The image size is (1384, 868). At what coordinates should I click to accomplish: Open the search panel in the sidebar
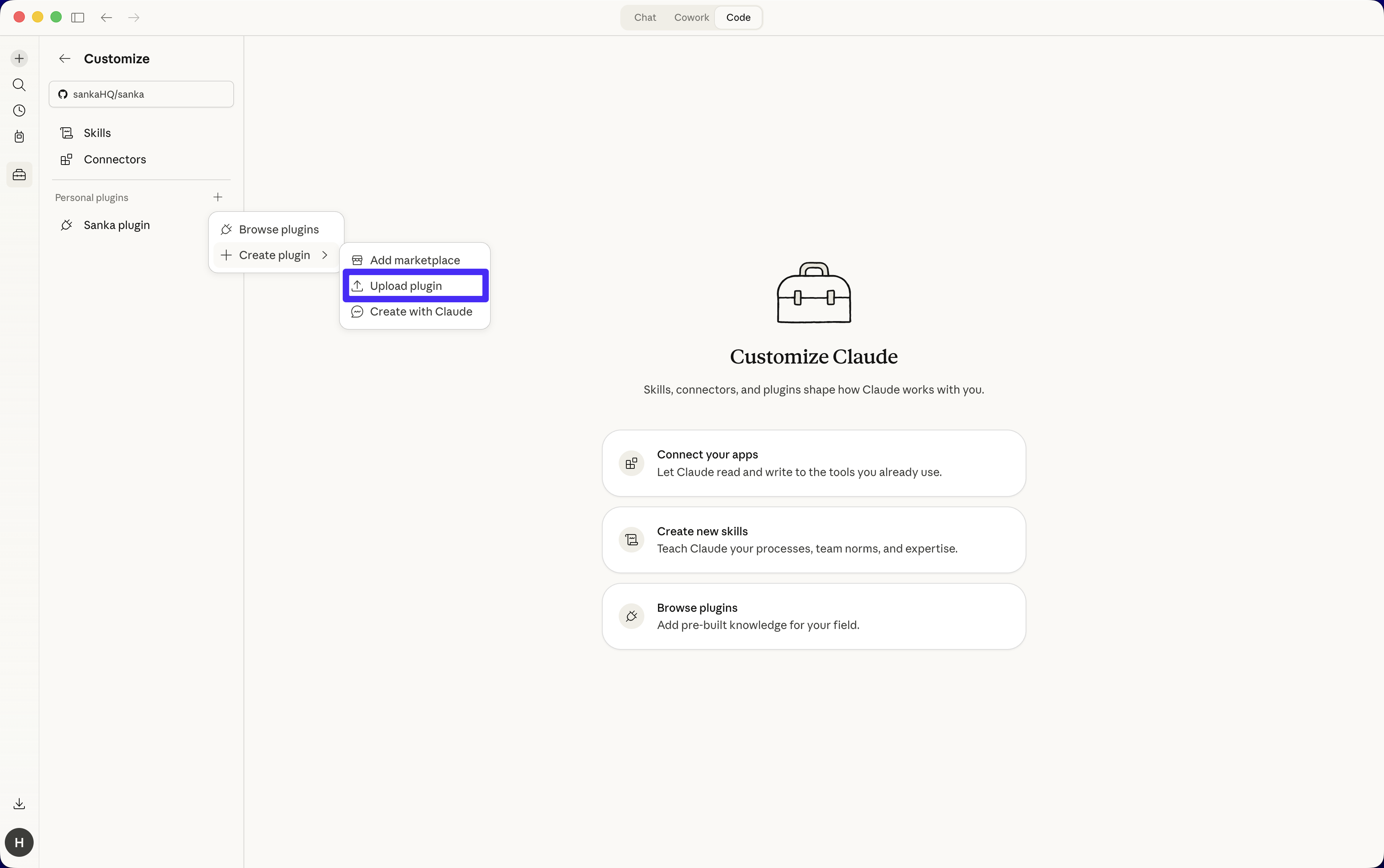pyautogui.click(x=19, y=85)
